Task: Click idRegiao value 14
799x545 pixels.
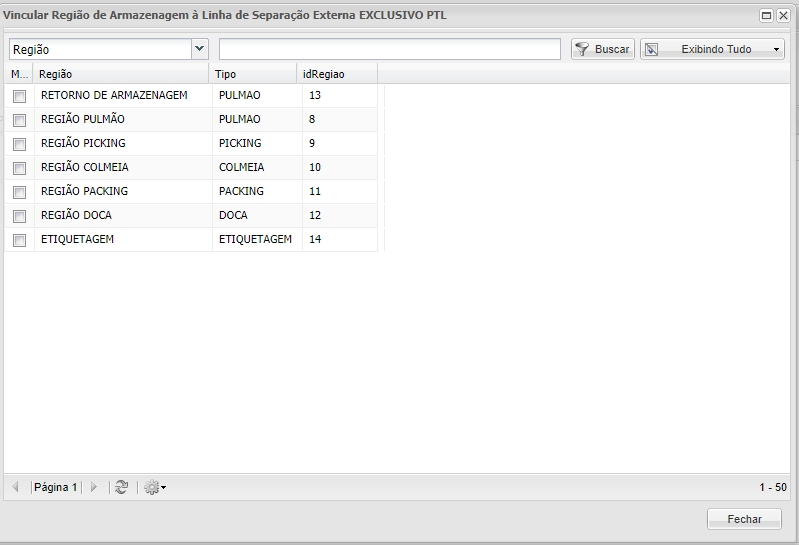Action: pos(340,239)
